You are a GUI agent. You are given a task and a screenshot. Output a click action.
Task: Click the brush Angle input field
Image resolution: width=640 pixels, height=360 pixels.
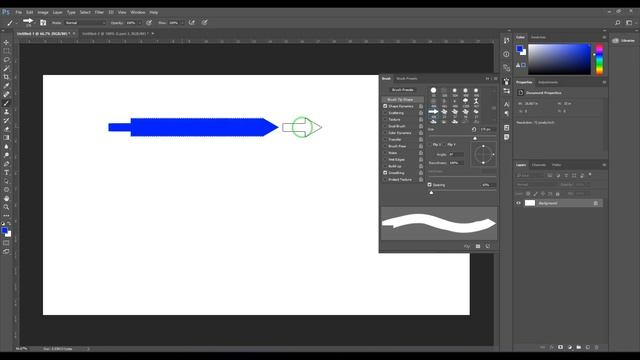click(x=456, y=154)
